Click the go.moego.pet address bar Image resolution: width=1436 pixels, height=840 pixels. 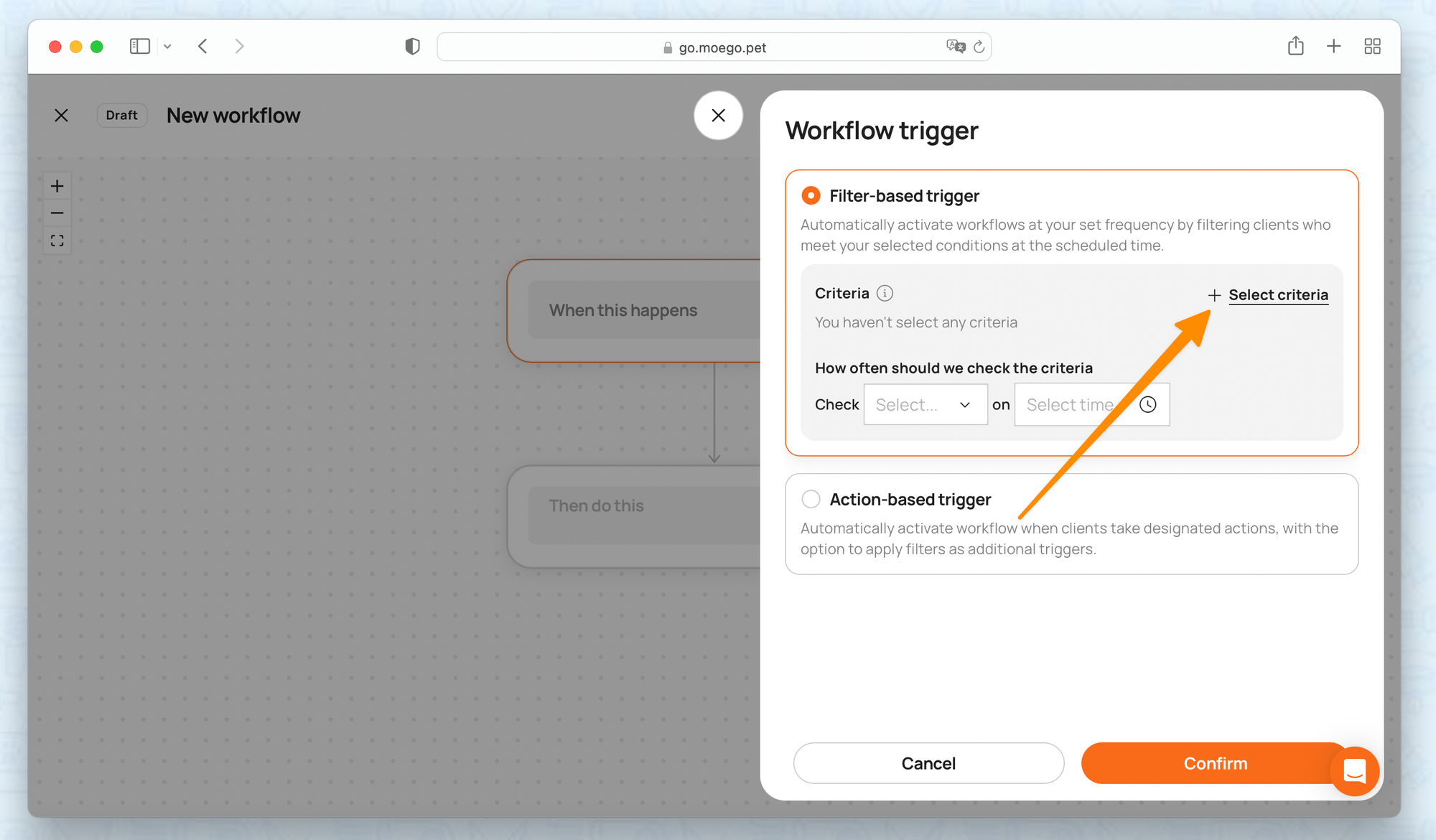click(x=722, y=47)
